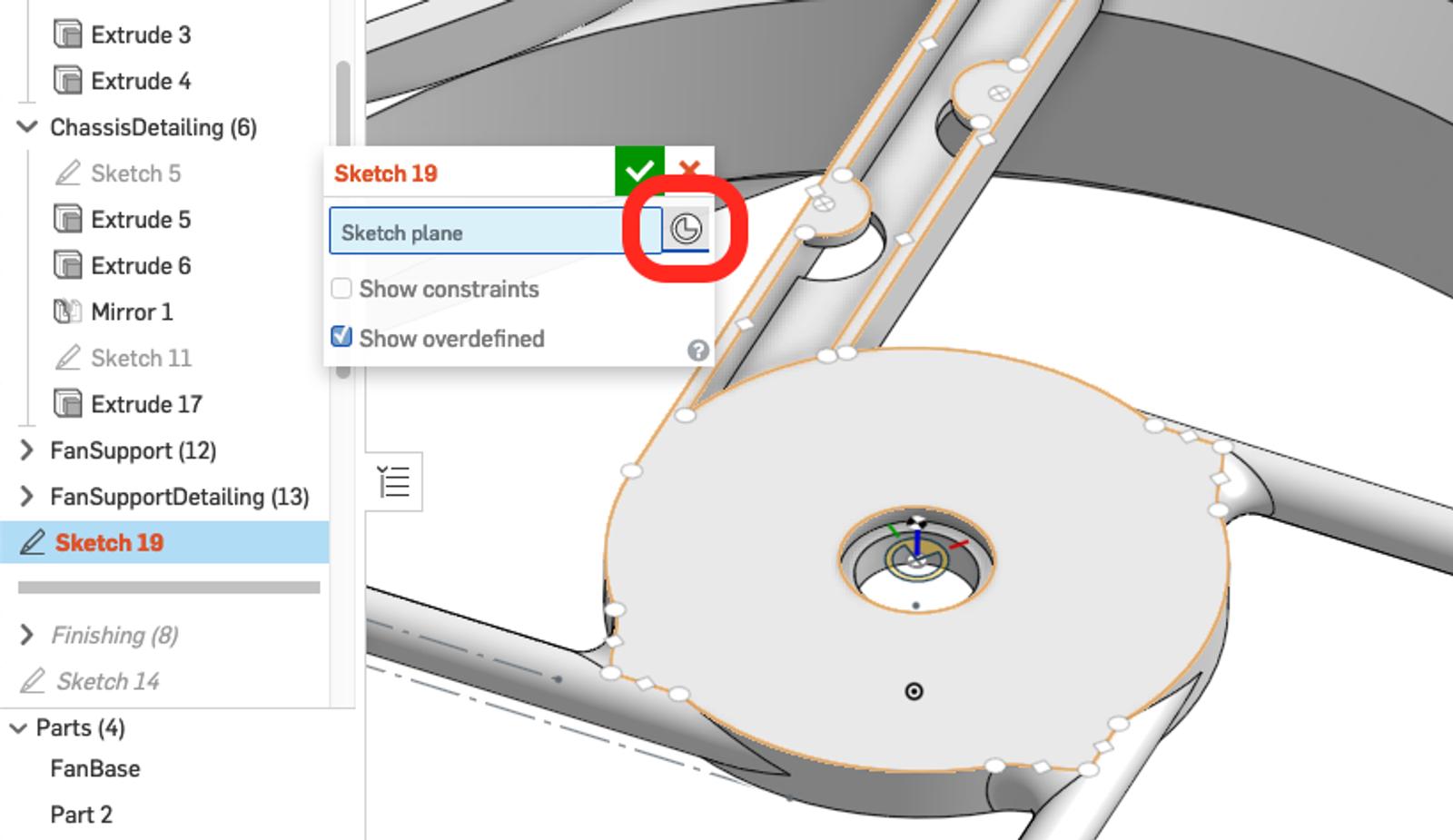Click the final button clock icon
Viewport: 1453px width, 840px height.
[x=686, y=229]
